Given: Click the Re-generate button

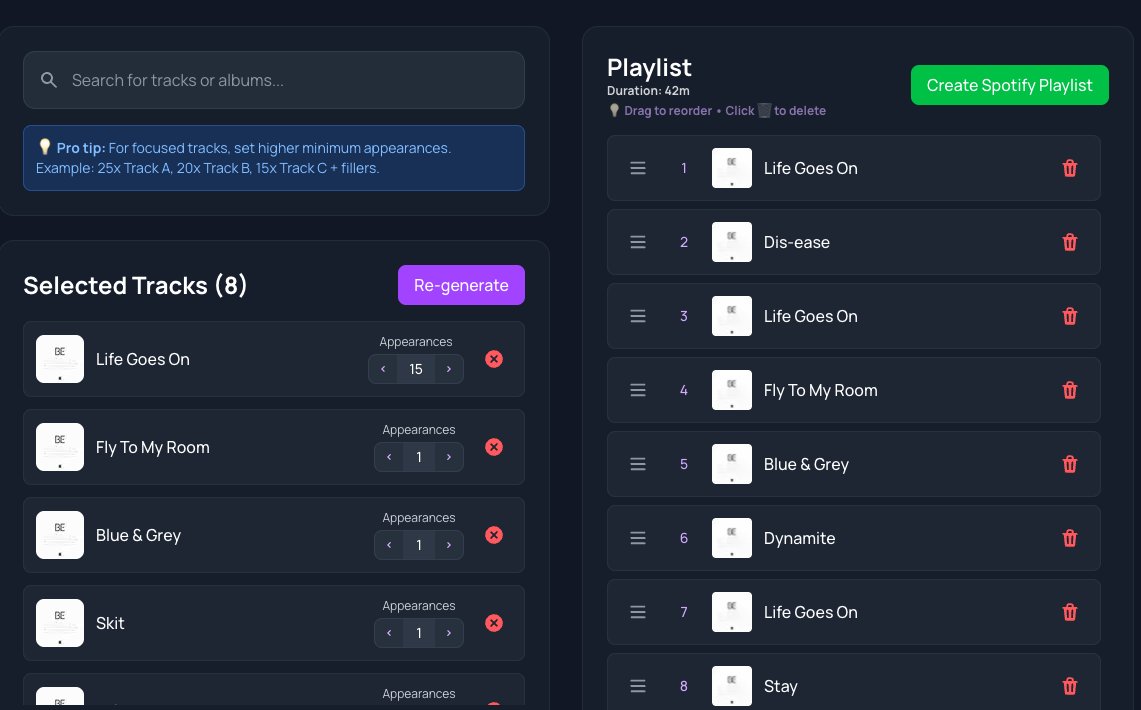Looking at the screenshot, I should (x=461, y=285).
